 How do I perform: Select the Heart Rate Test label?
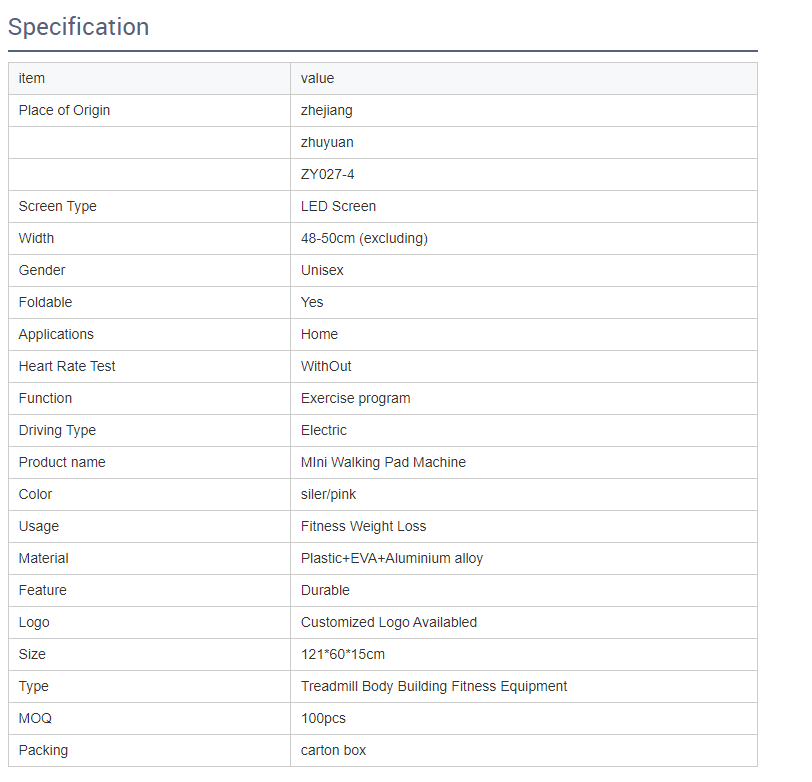coord(67,366)
